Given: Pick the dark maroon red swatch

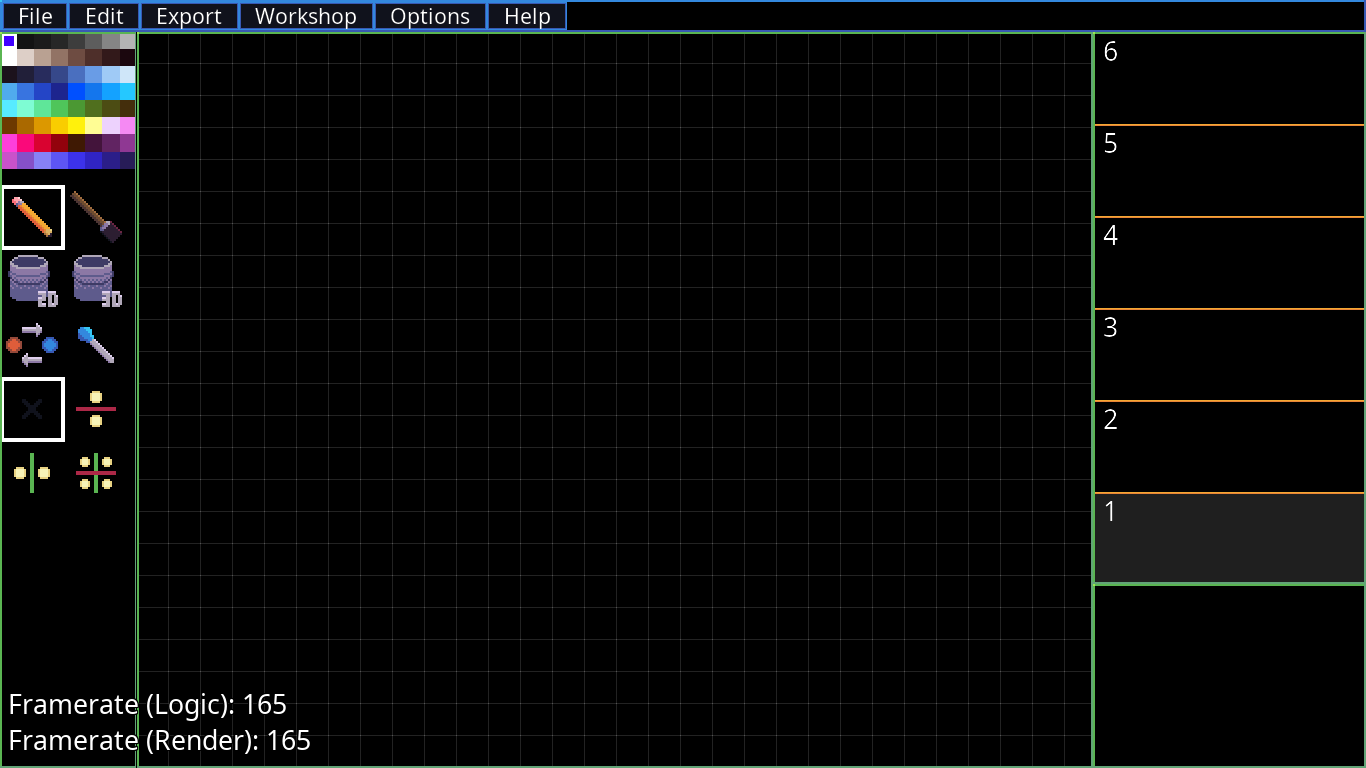Looking at the screenshot, I should (x=59, y=142).
